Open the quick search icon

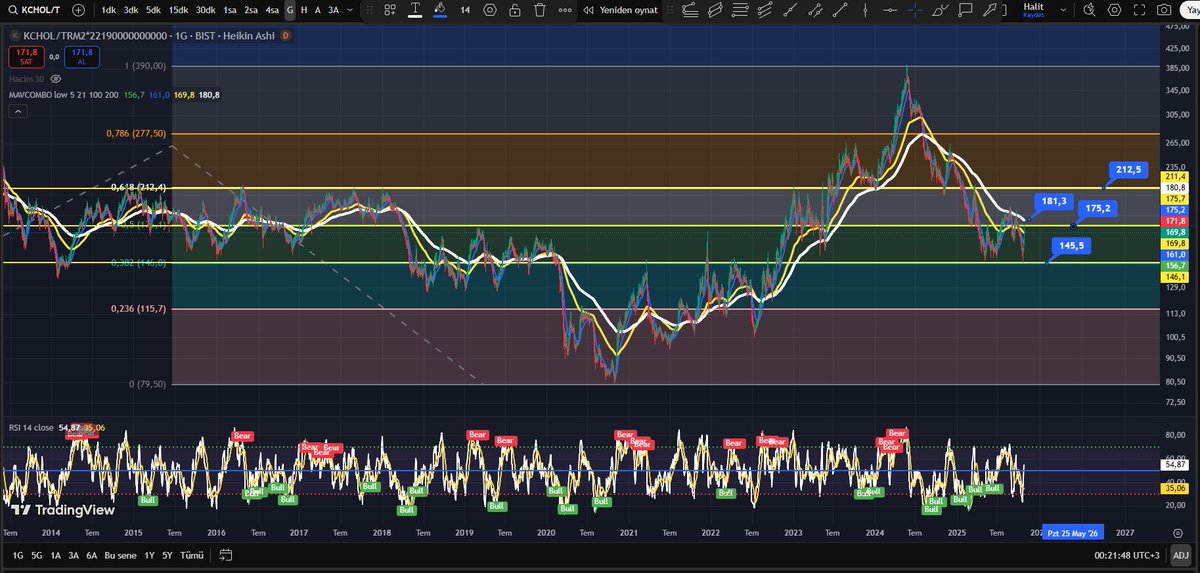point(1089,9)
